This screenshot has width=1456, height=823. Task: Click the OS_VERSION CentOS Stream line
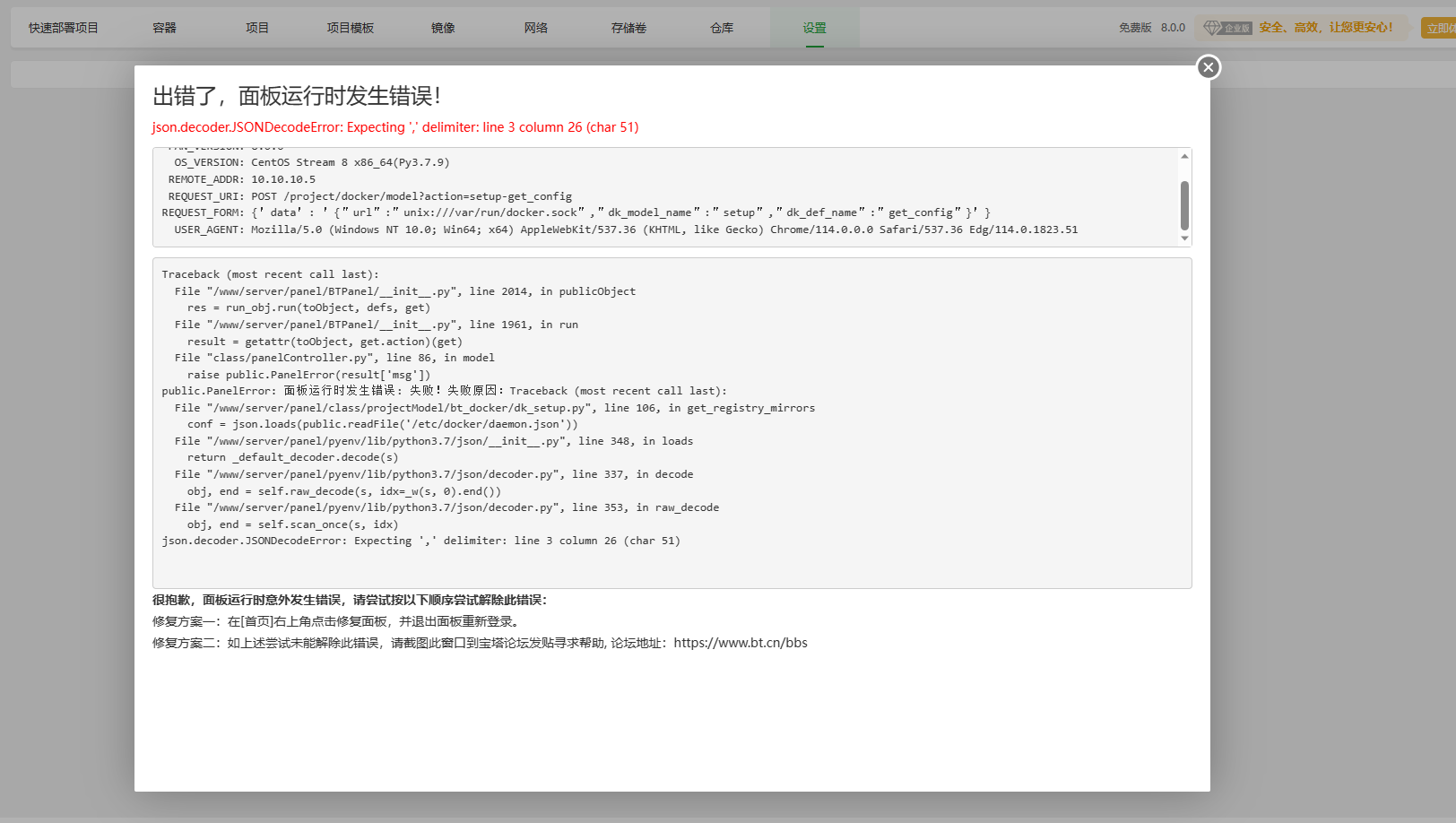312,162
